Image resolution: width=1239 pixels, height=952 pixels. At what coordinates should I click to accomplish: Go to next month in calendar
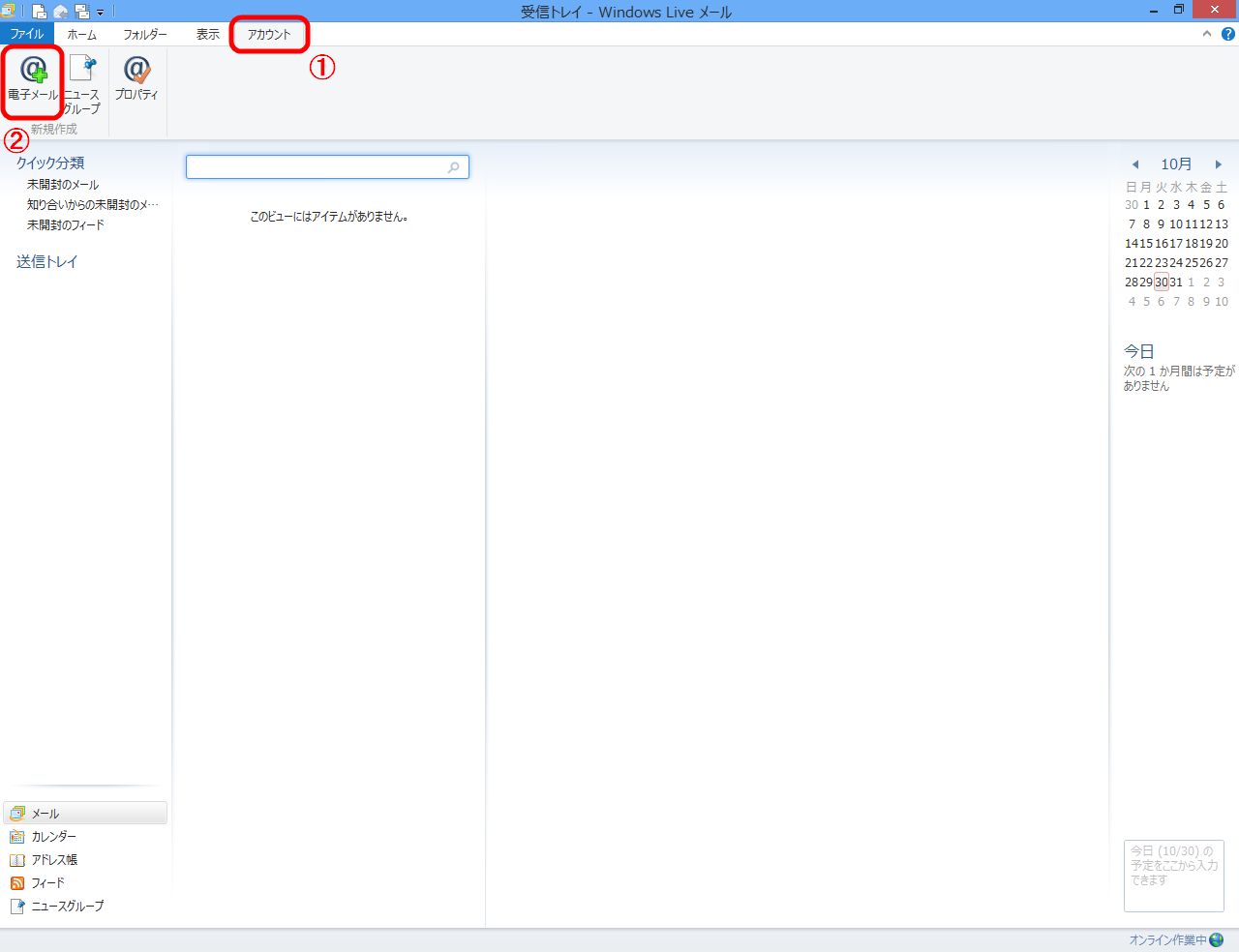(1219, 164)
